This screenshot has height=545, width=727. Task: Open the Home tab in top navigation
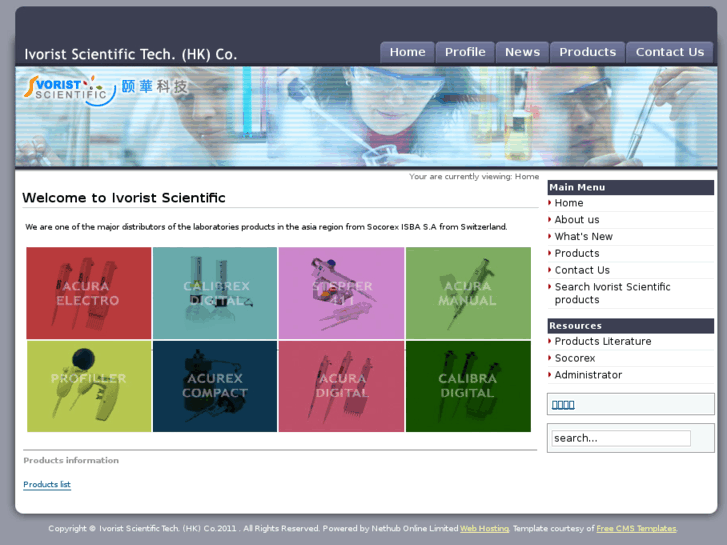[x=407, y=52]
